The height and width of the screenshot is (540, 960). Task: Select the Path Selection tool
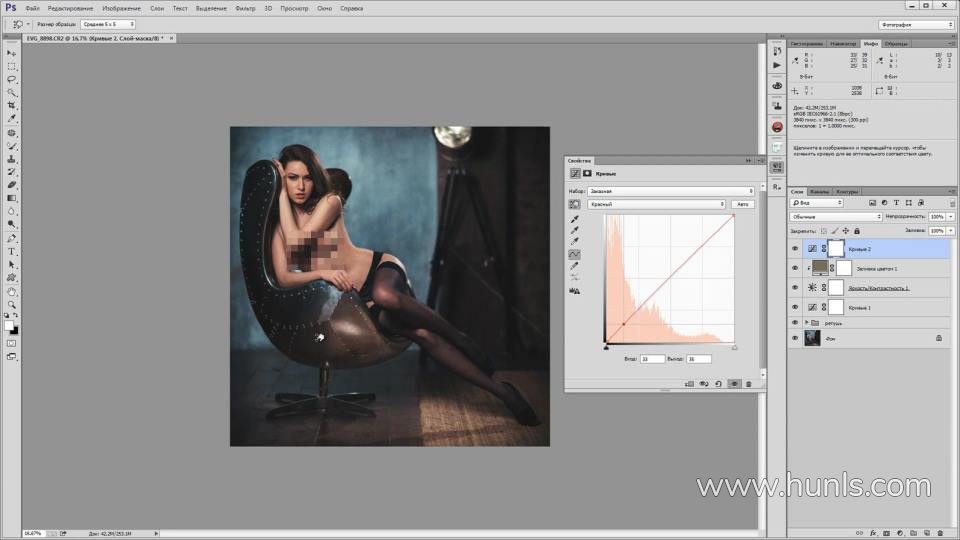coord(12,264)
